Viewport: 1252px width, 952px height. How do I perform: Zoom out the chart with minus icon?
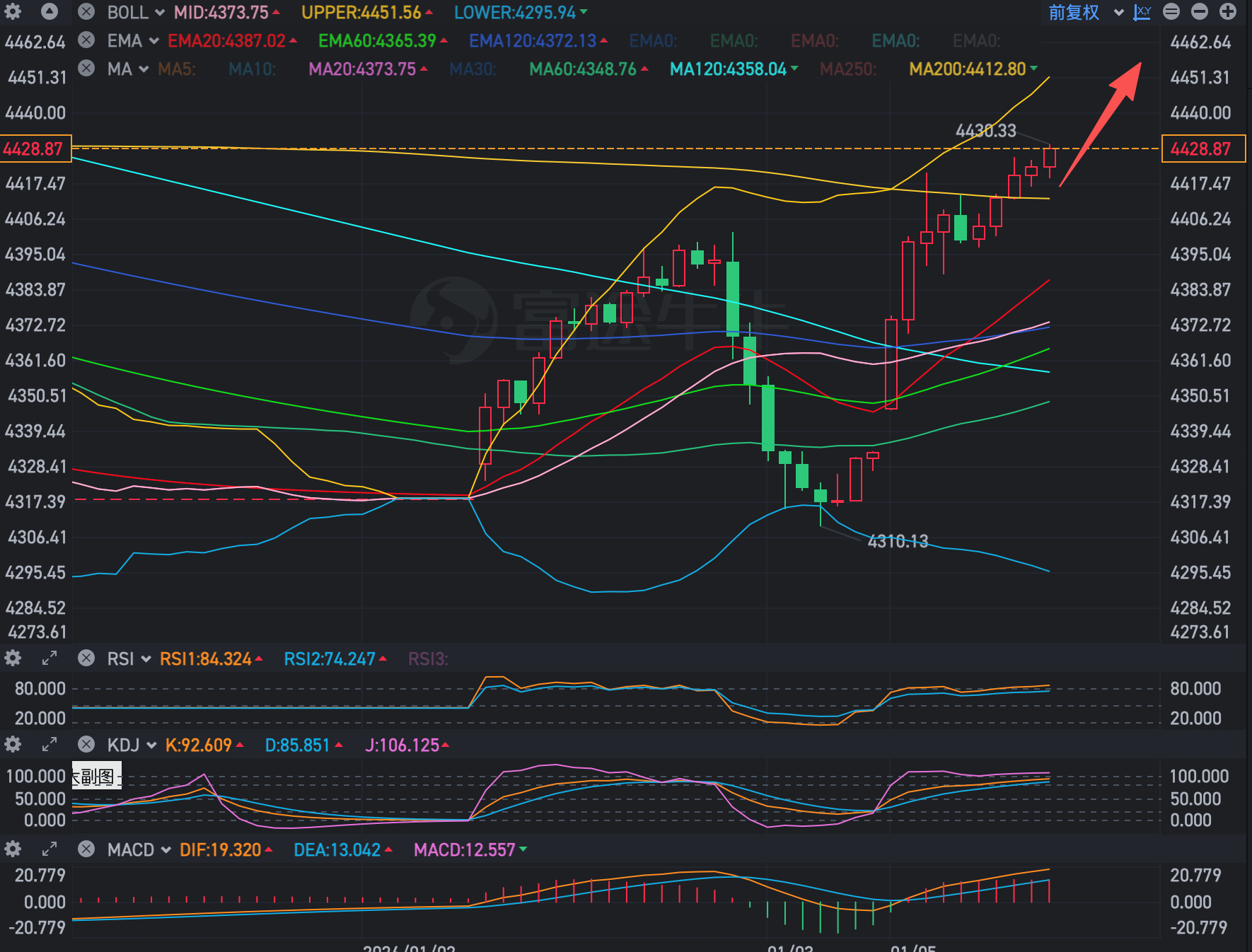pyautogui.click(x=1200, y=11)
